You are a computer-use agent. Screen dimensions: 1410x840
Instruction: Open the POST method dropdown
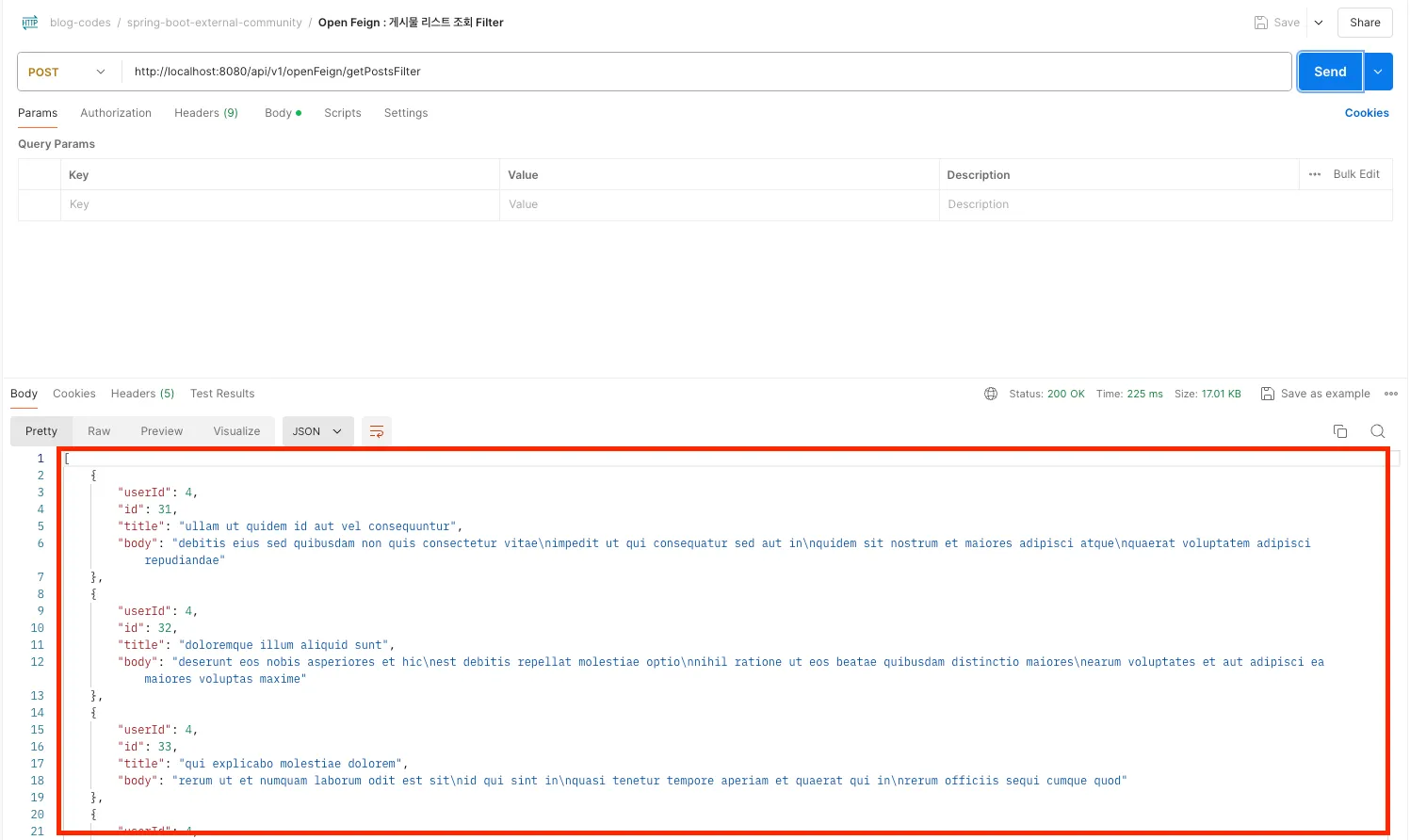[69, 72]
